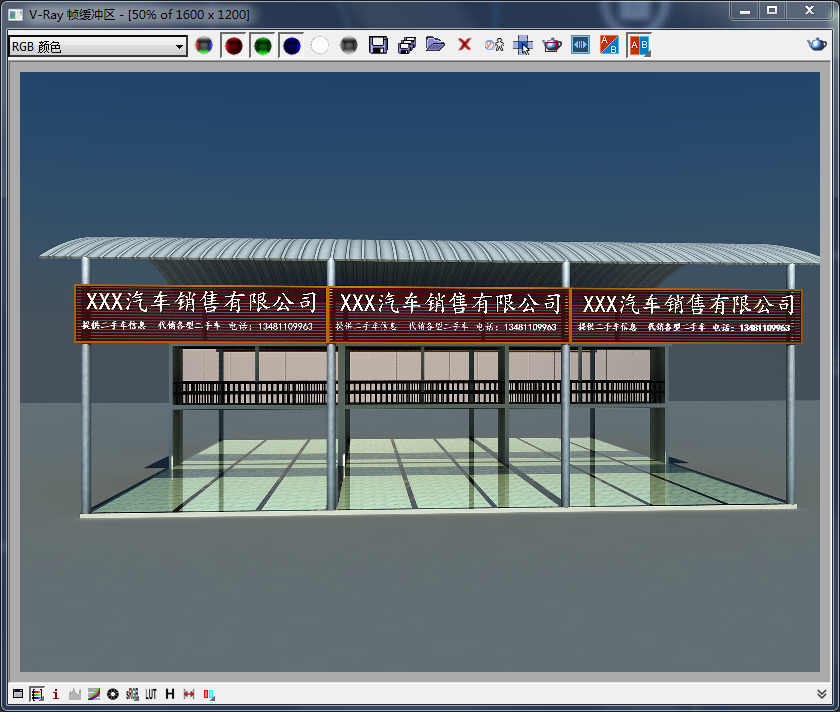Click the A/B horizontal compare icon

point(638,45)
